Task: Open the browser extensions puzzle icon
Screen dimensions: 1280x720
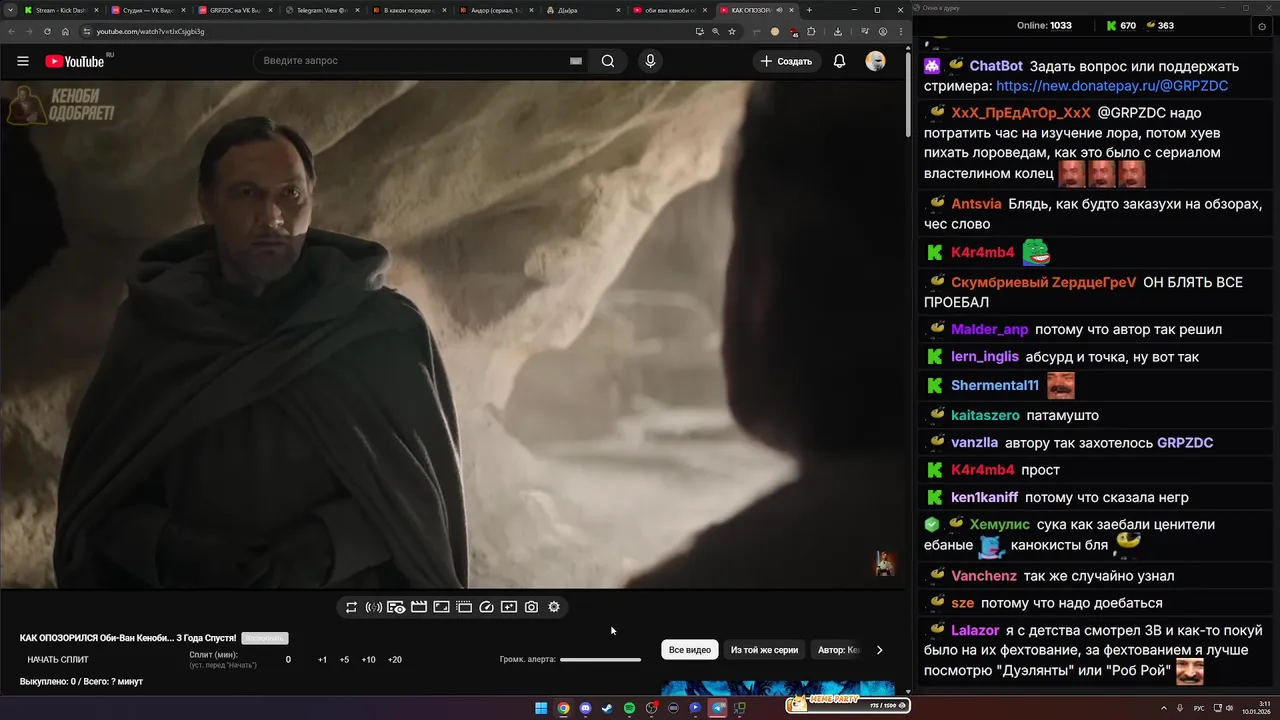Action: (x=811, y=31)
